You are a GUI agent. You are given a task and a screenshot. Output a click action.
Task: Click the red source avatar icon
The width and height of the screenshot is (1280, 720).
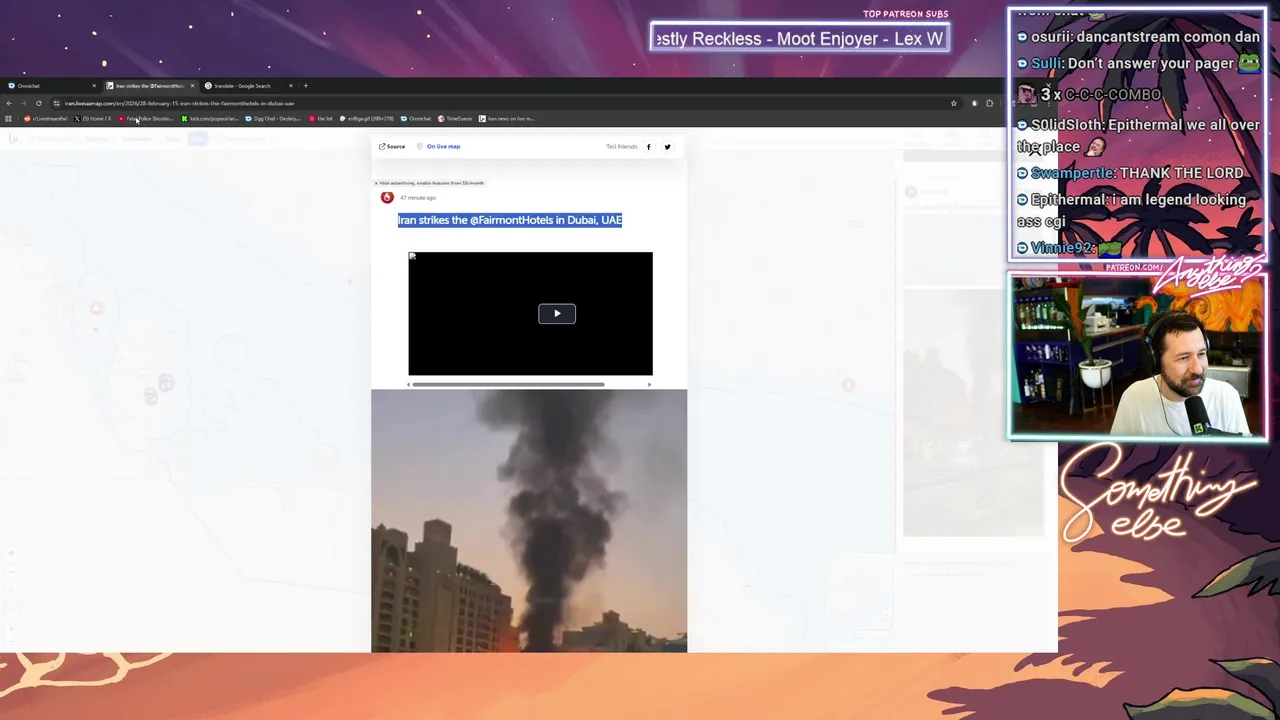[x=387, y=197]
